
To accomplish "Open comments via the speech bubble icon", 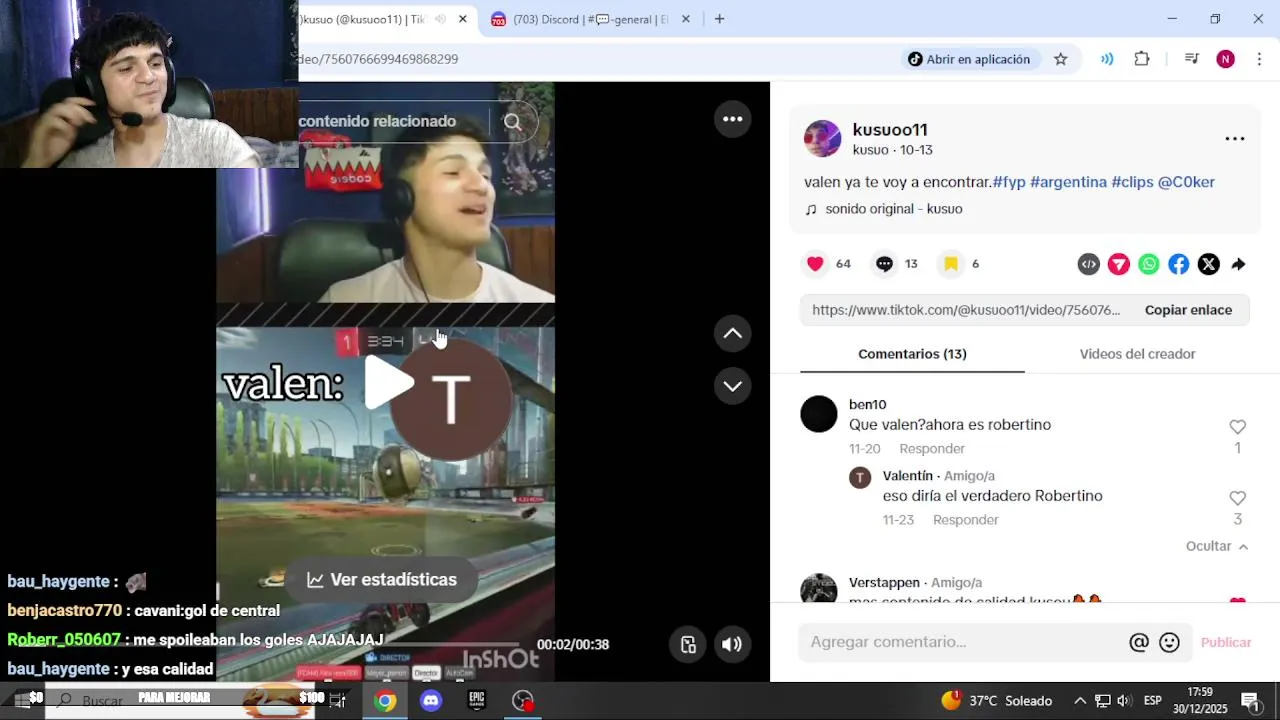I will click(884, 264).
